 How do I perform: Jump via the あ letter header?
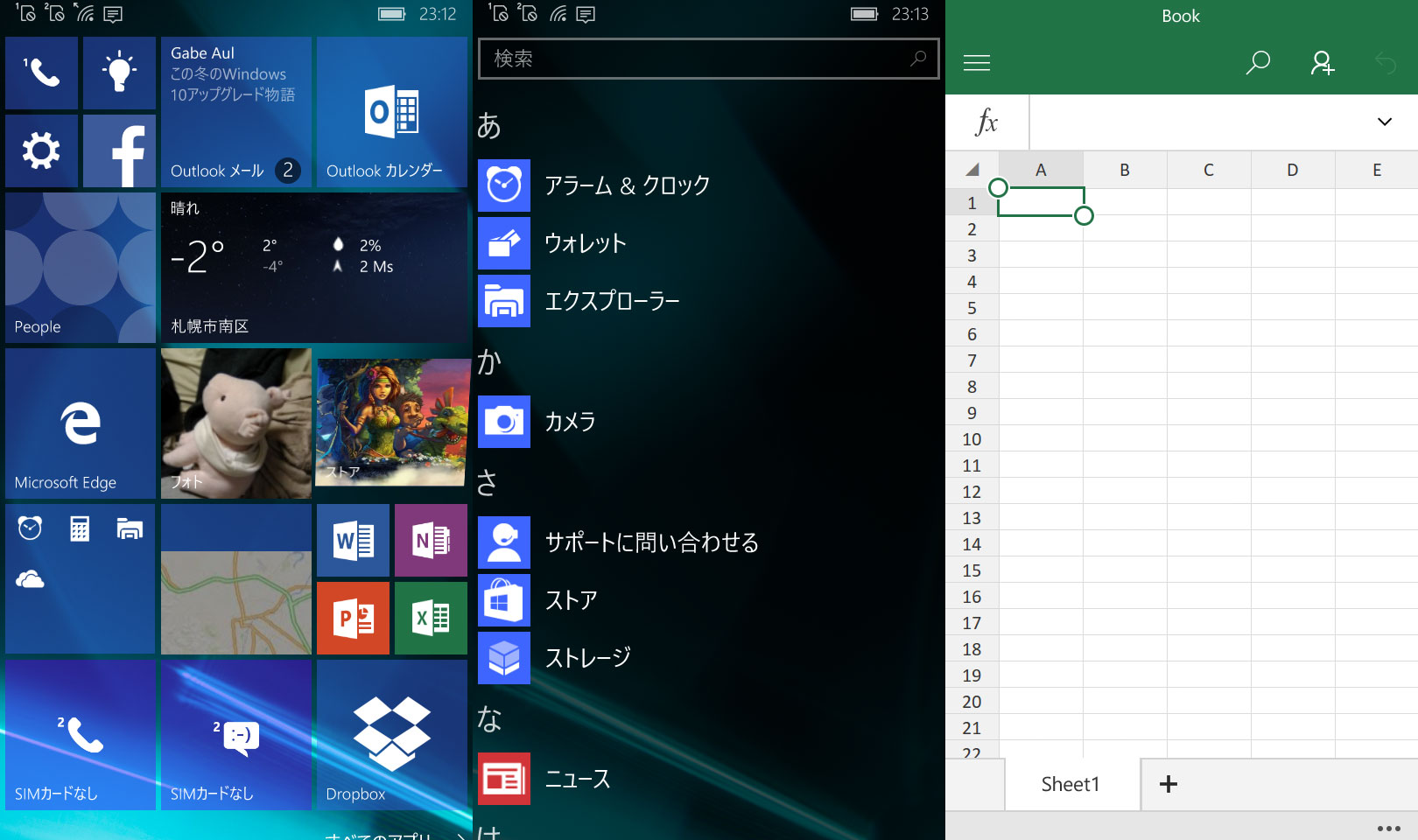[x=489, y=126]
